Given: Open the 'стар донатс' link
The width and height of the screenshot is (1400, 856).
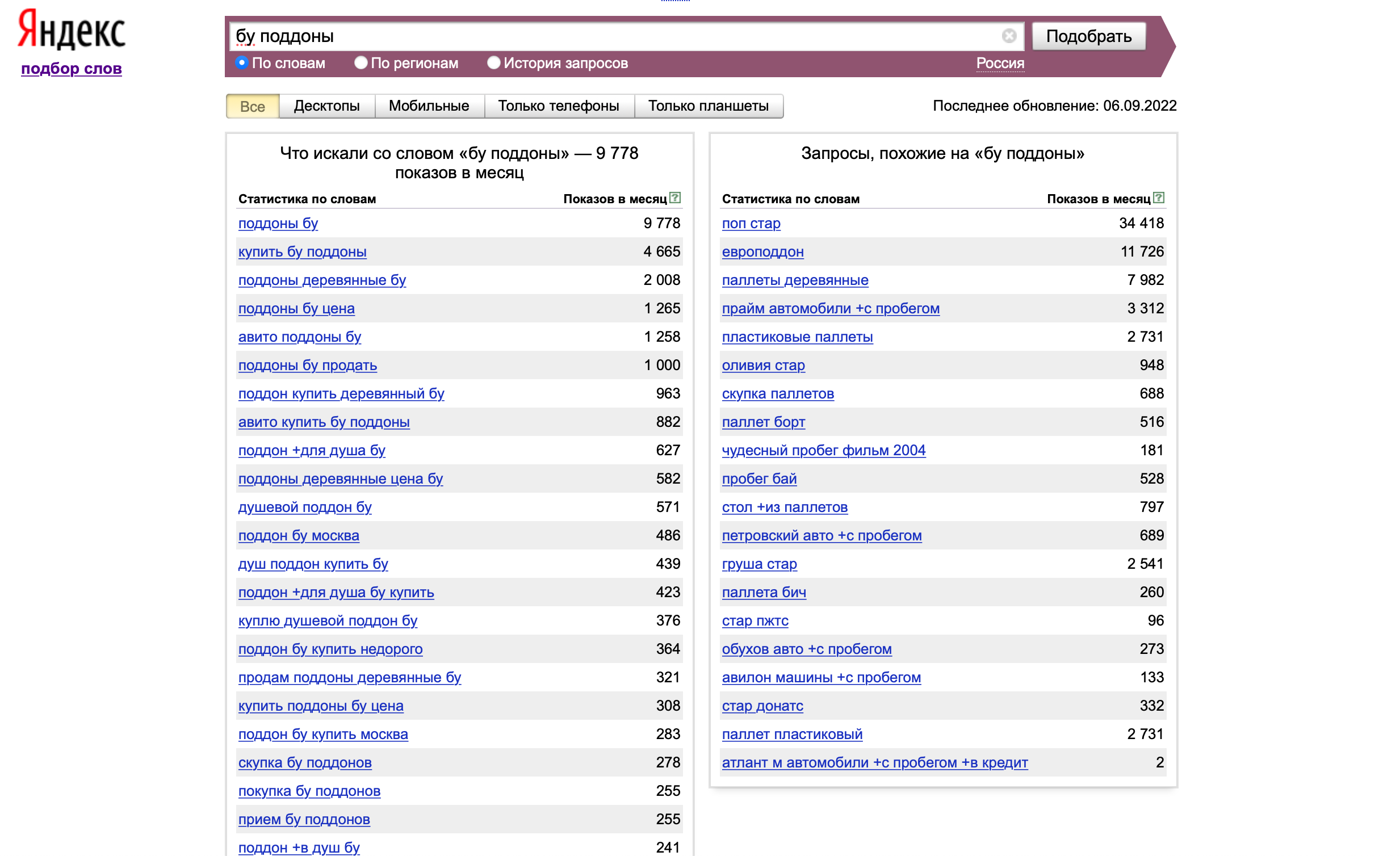Looking at the screenshot, I should [x=762, y=706].
